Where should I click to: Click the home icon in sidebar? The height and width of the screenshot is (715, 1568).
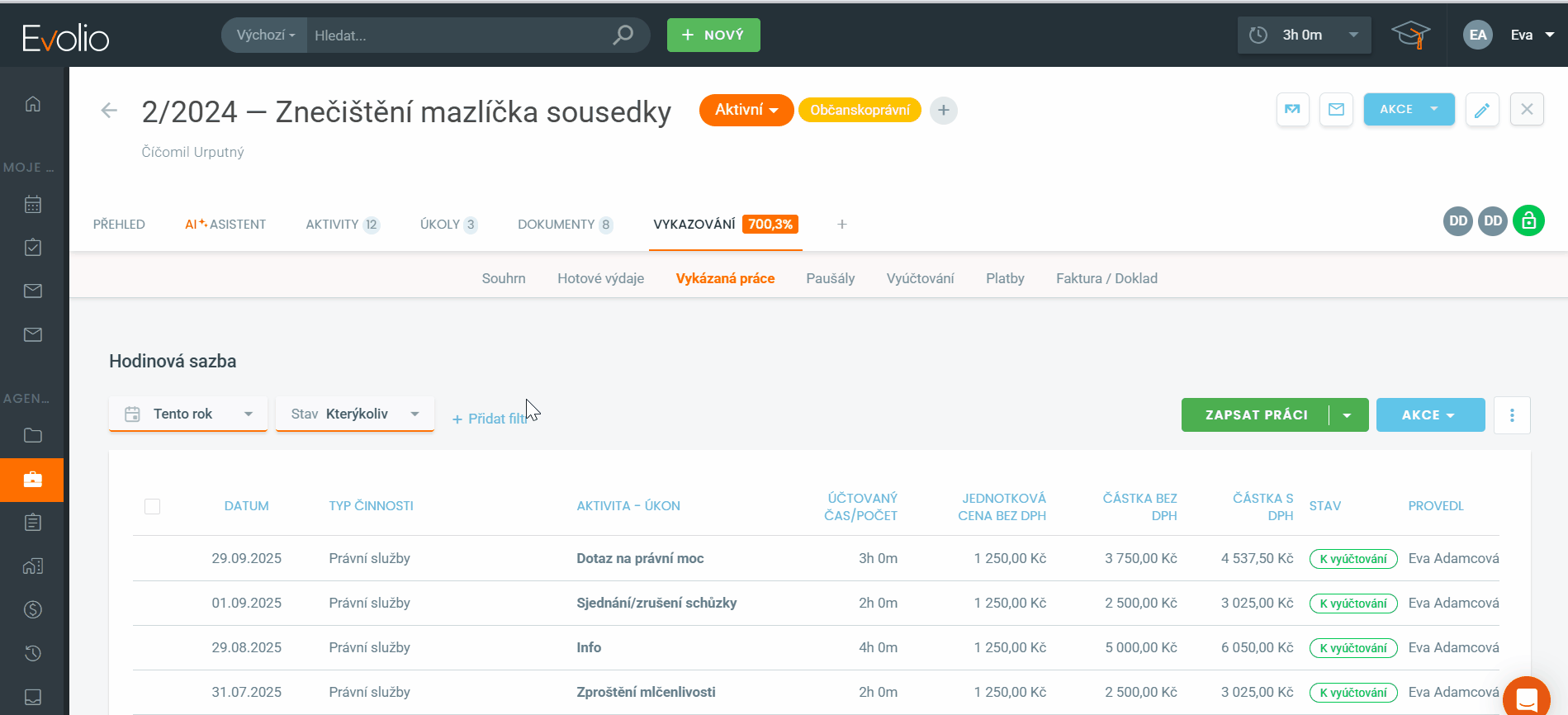point(33,104)
